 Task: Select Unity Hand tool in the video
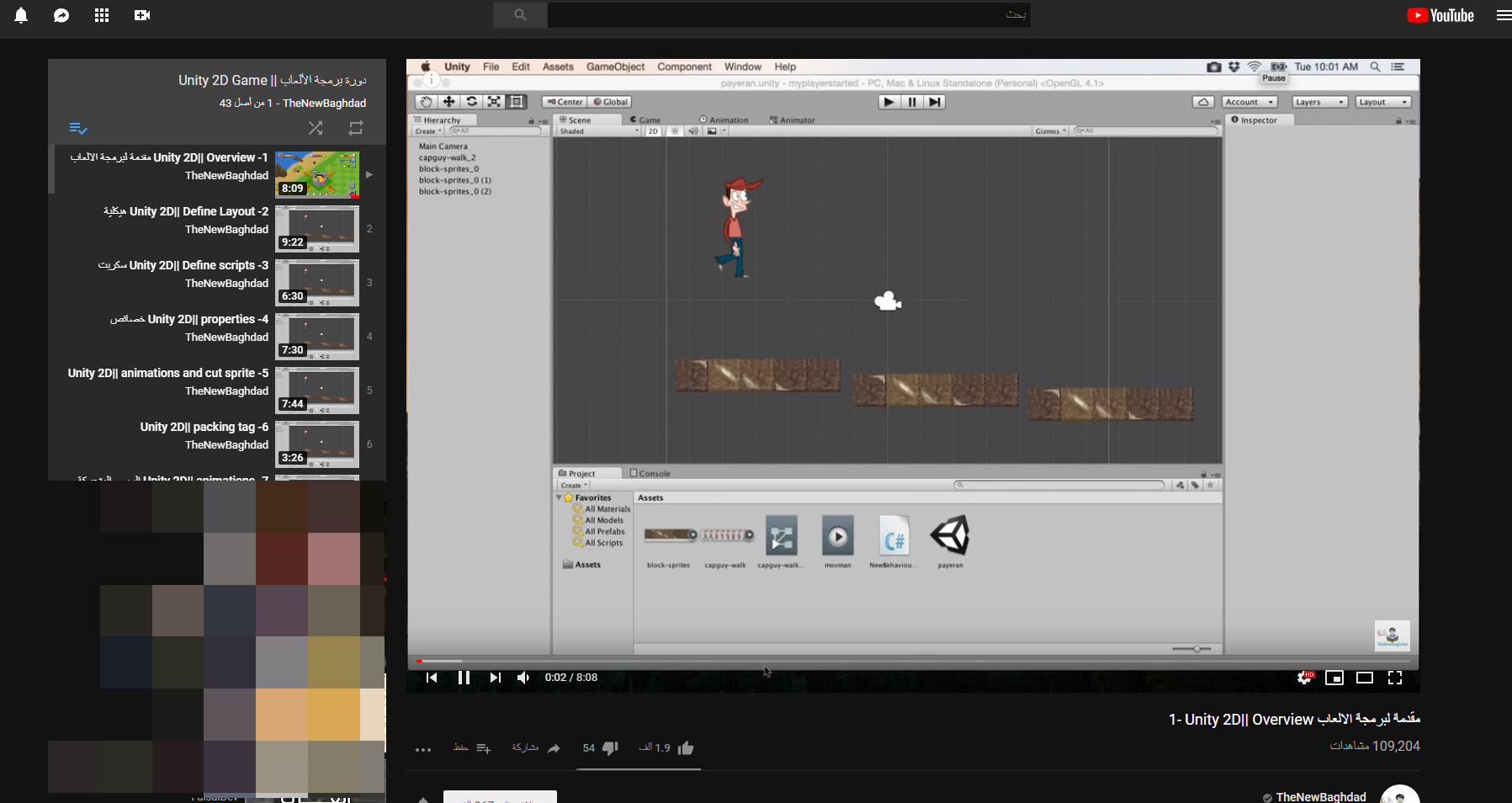pos(427,102)
